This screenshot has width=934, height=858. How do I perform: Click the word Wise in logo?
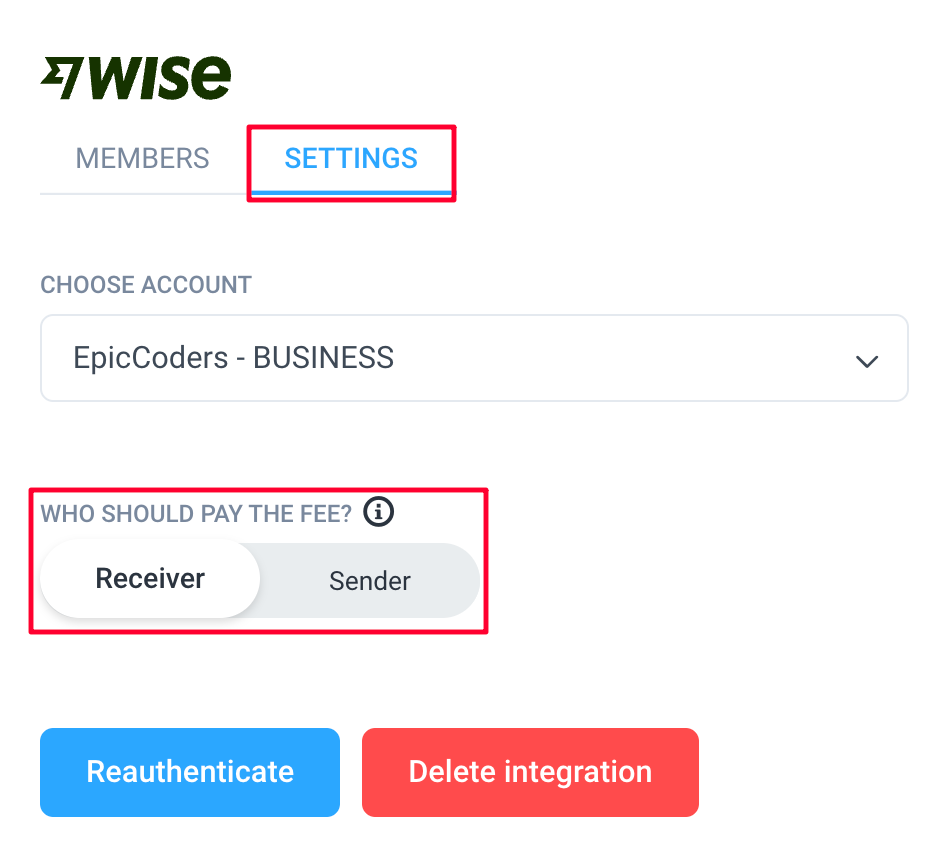[160, 78]
